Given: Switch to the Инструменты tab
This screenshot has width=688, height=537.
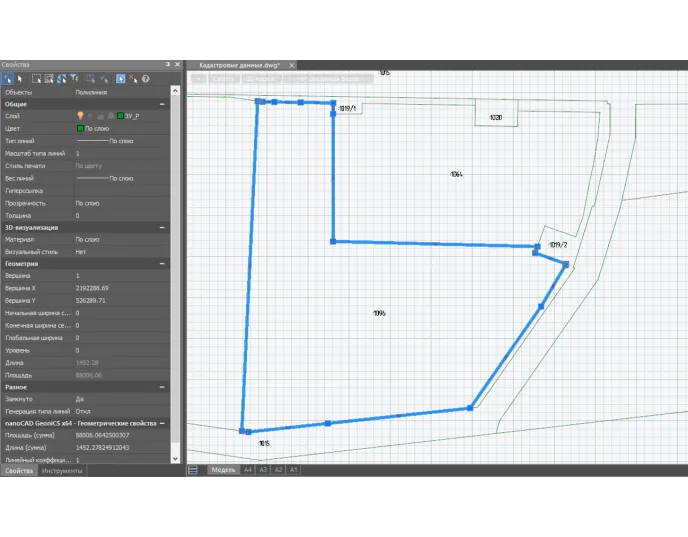Looking at the screenshot, I should (x=61, y=470).
